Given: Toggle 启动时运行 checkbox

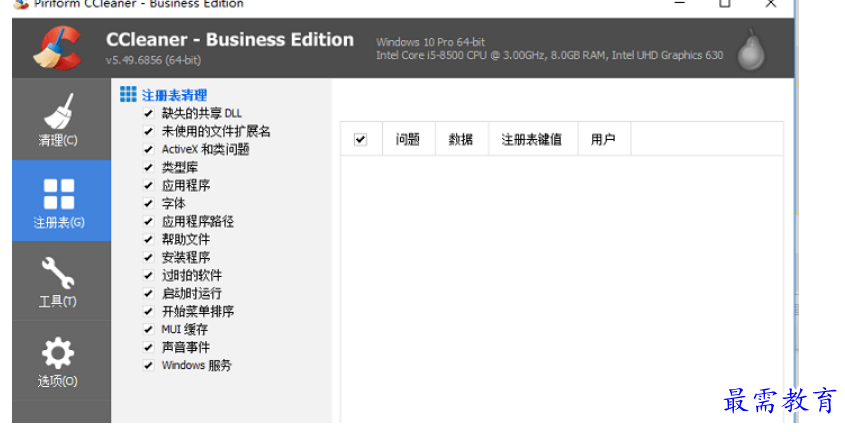Looking at the screenshot, I should pos(148,293).
